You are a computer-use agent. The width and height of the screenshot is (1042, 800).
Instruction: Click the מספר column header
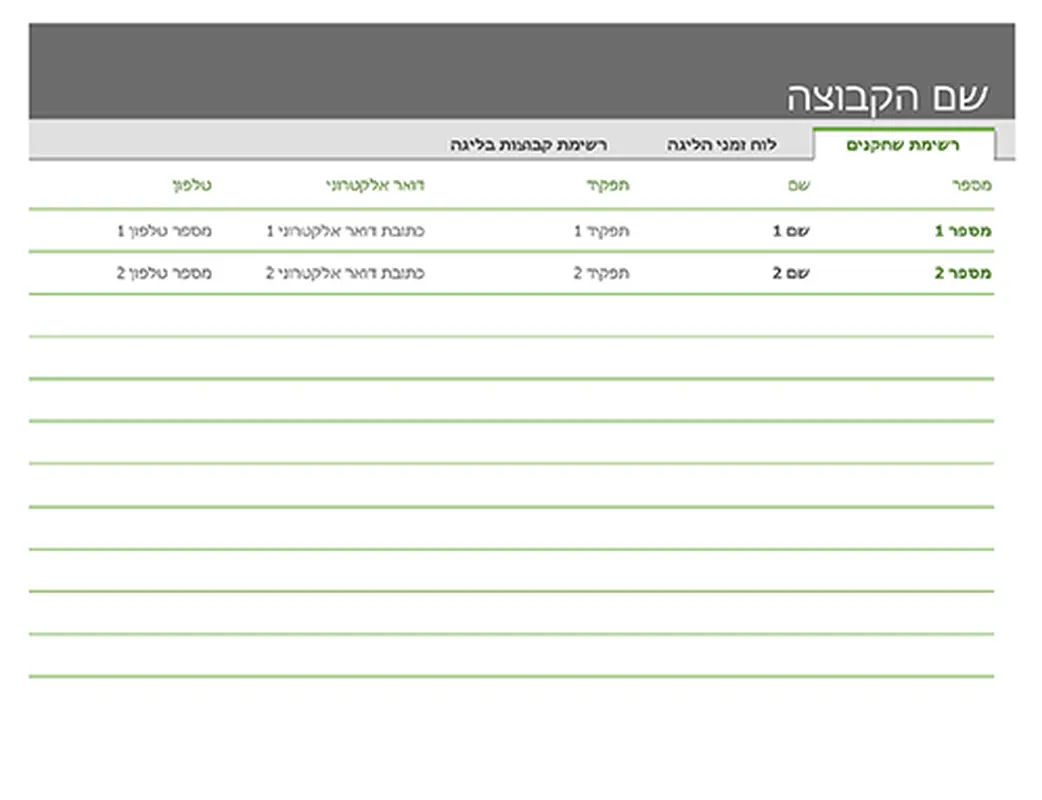click(x=972, y=185)
